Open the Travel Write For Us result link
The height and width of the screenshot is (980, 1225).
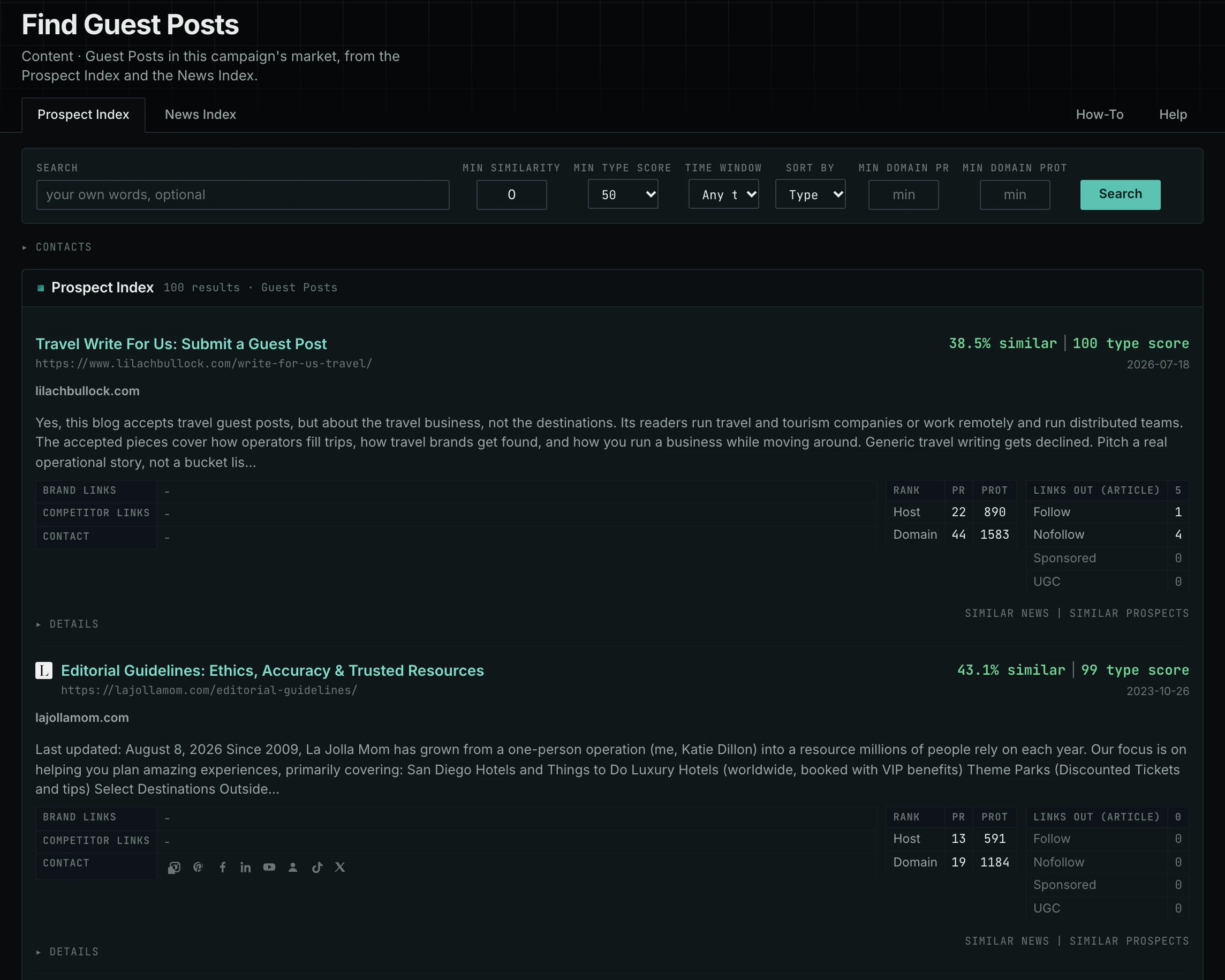point(182,343)
